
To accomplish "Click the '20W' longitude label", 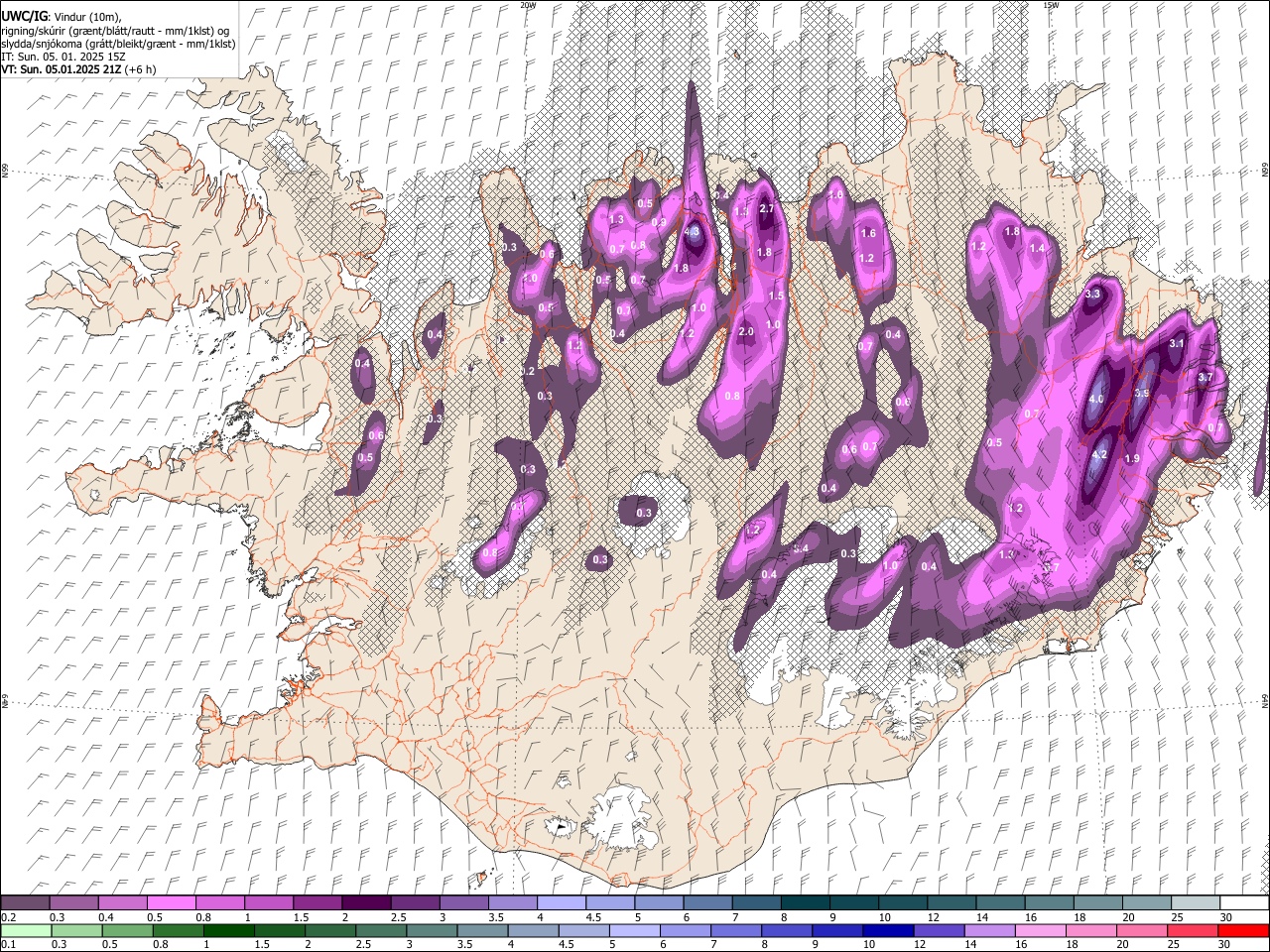I will (x=528, y=5).
